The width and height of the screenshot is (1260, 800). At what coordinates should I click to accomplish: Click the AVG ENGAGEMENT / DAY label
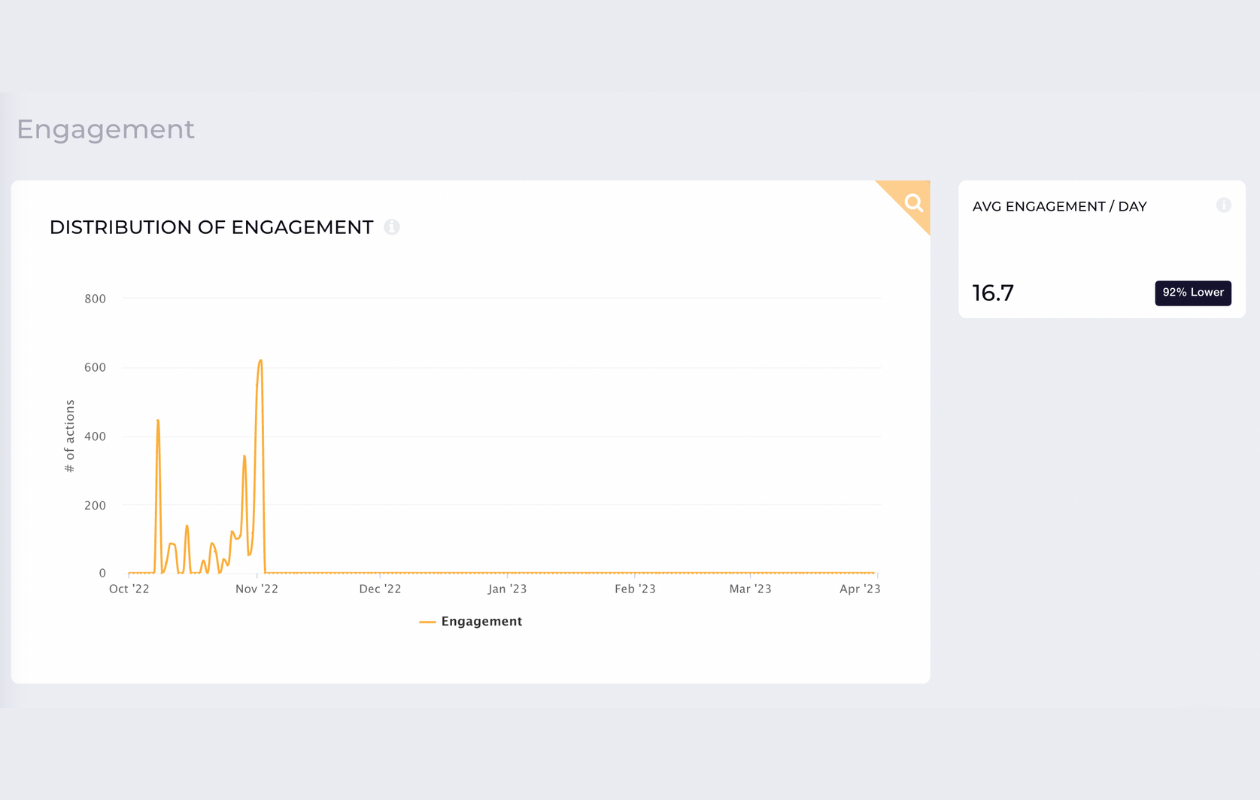coord(1060,206)
